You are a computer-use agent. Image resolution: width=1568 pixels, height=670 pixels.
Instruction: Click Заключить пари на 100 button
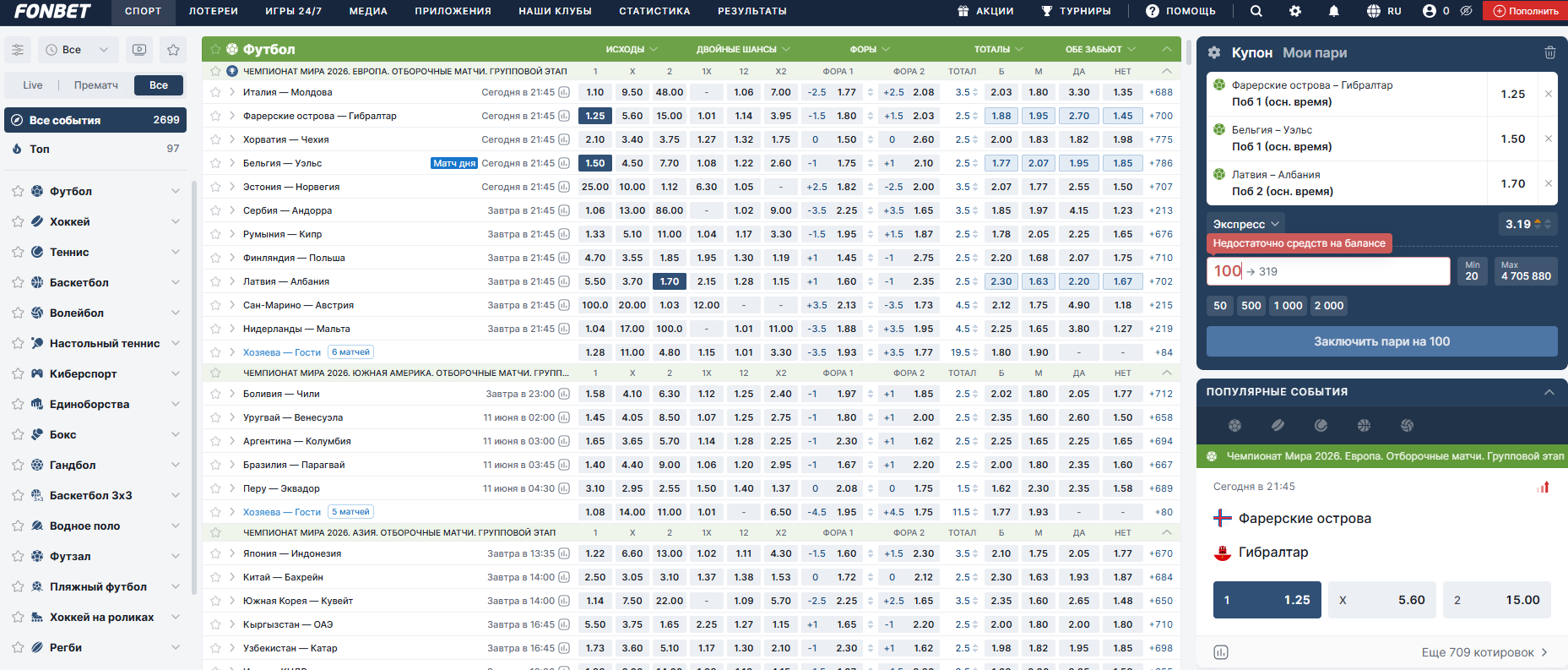coord(1382,341)
